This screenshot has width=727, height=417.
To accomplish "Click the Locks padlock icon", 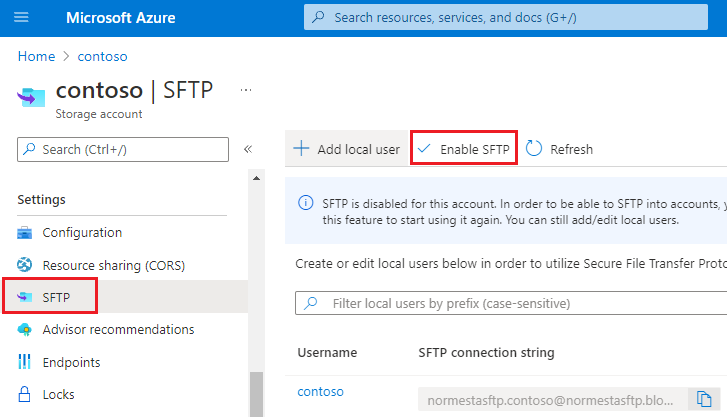I will [x=25, y=394].
